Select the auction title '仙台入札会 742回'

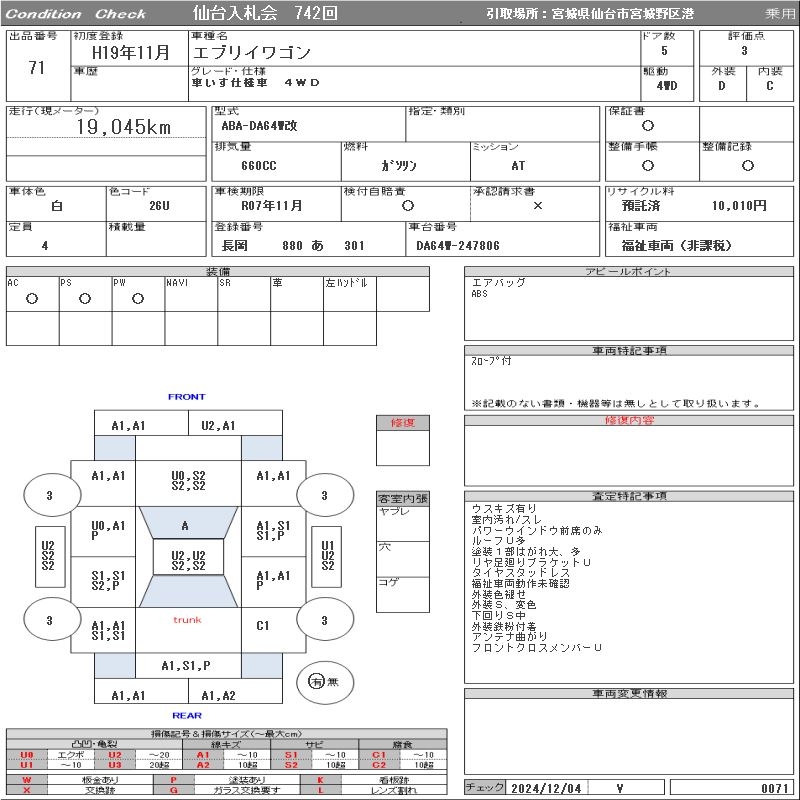(x=265, y=13)
